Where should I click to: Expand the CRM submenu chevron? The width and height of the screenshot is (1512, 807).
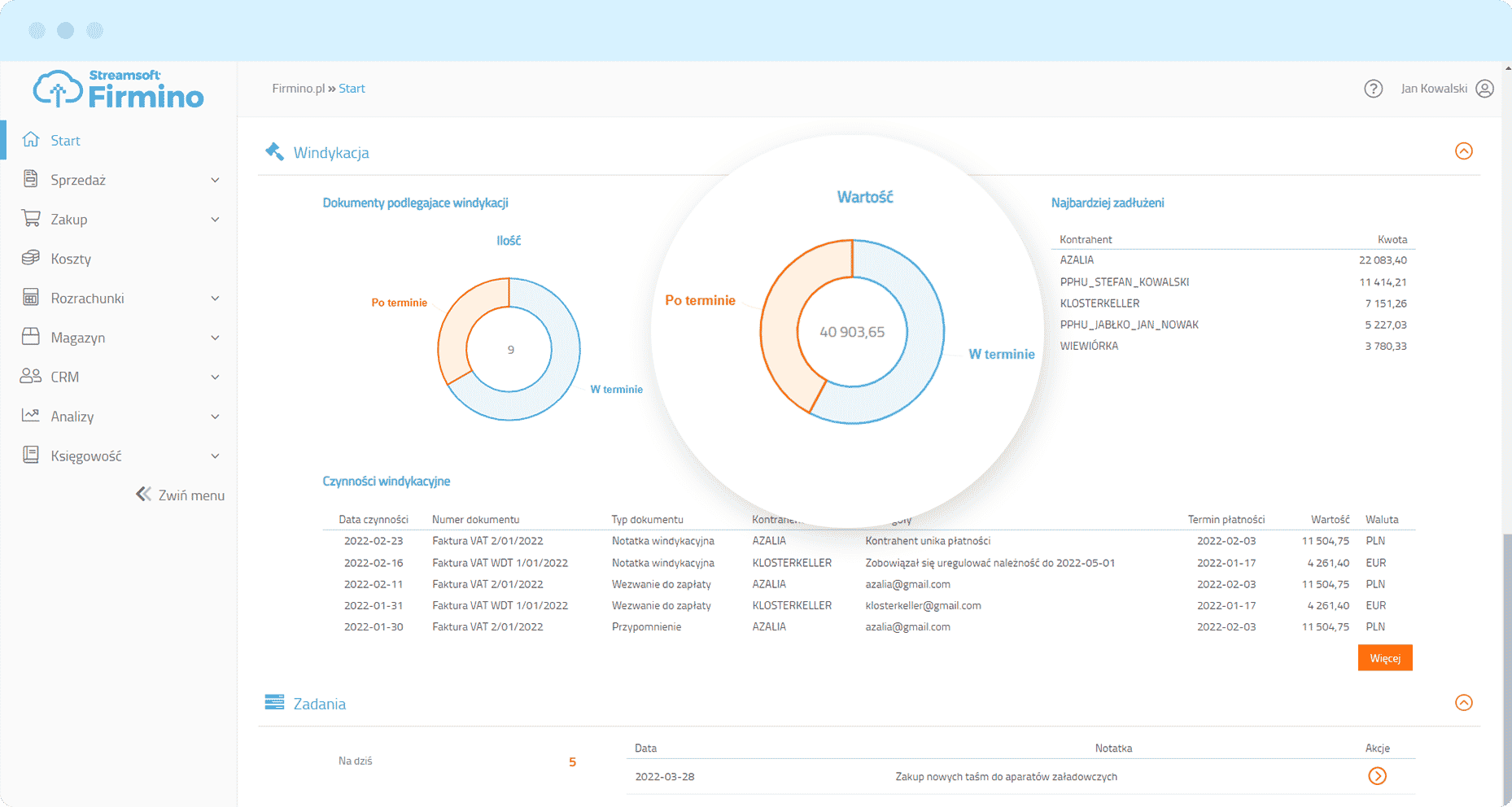[x=216, y=377]
